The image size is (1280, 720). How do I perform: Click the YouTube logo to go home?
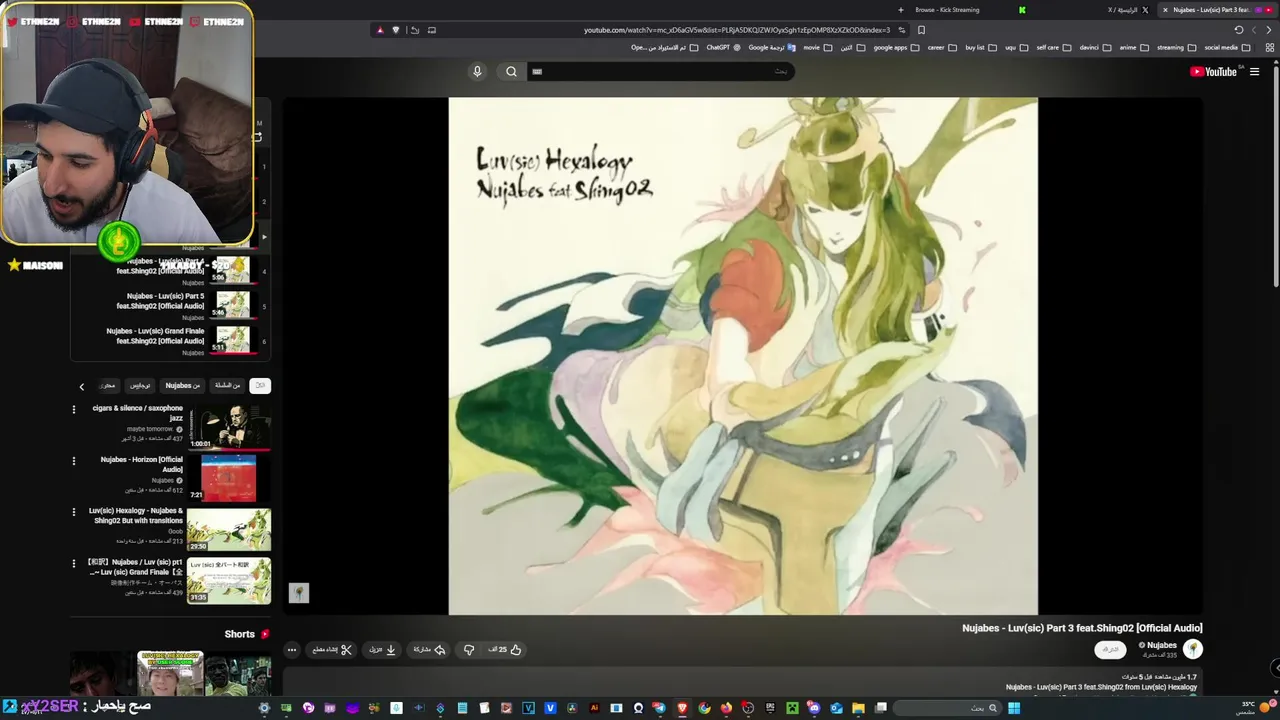point(1214,71)
